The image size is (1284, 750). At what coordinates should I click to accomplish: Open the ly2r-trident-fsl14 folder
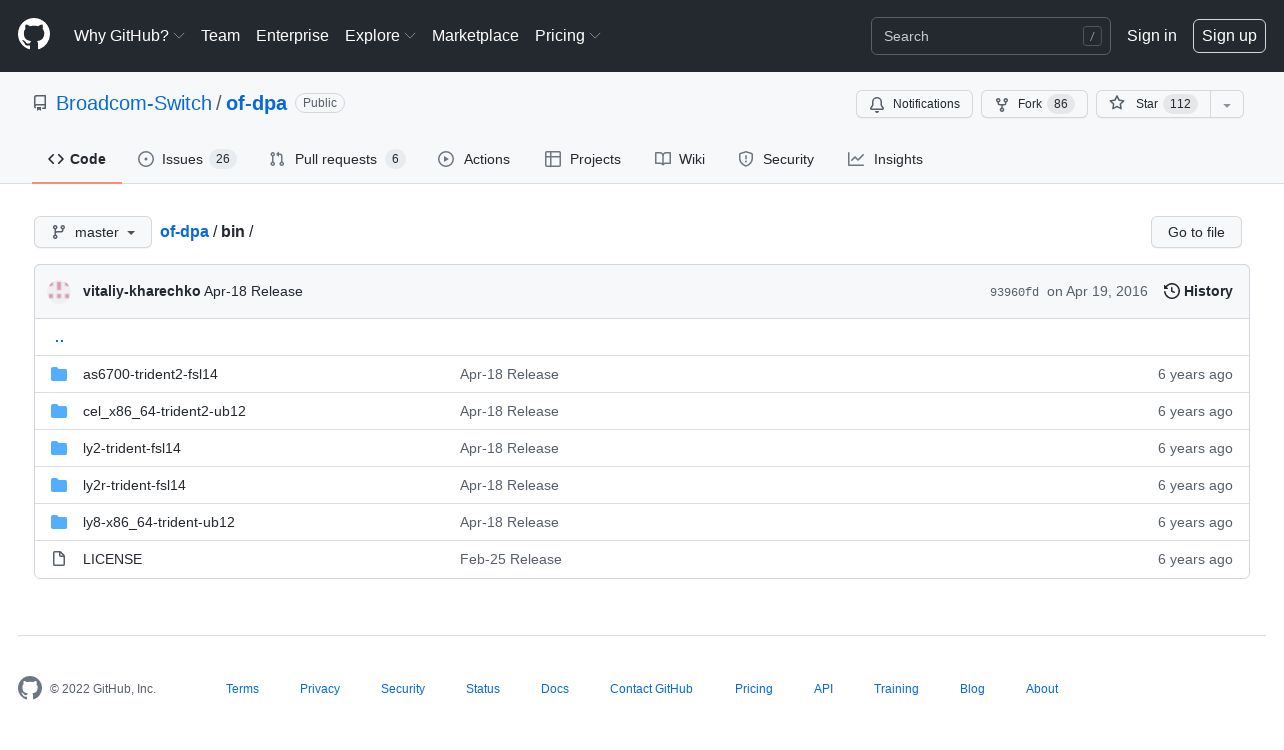(134, 485)
